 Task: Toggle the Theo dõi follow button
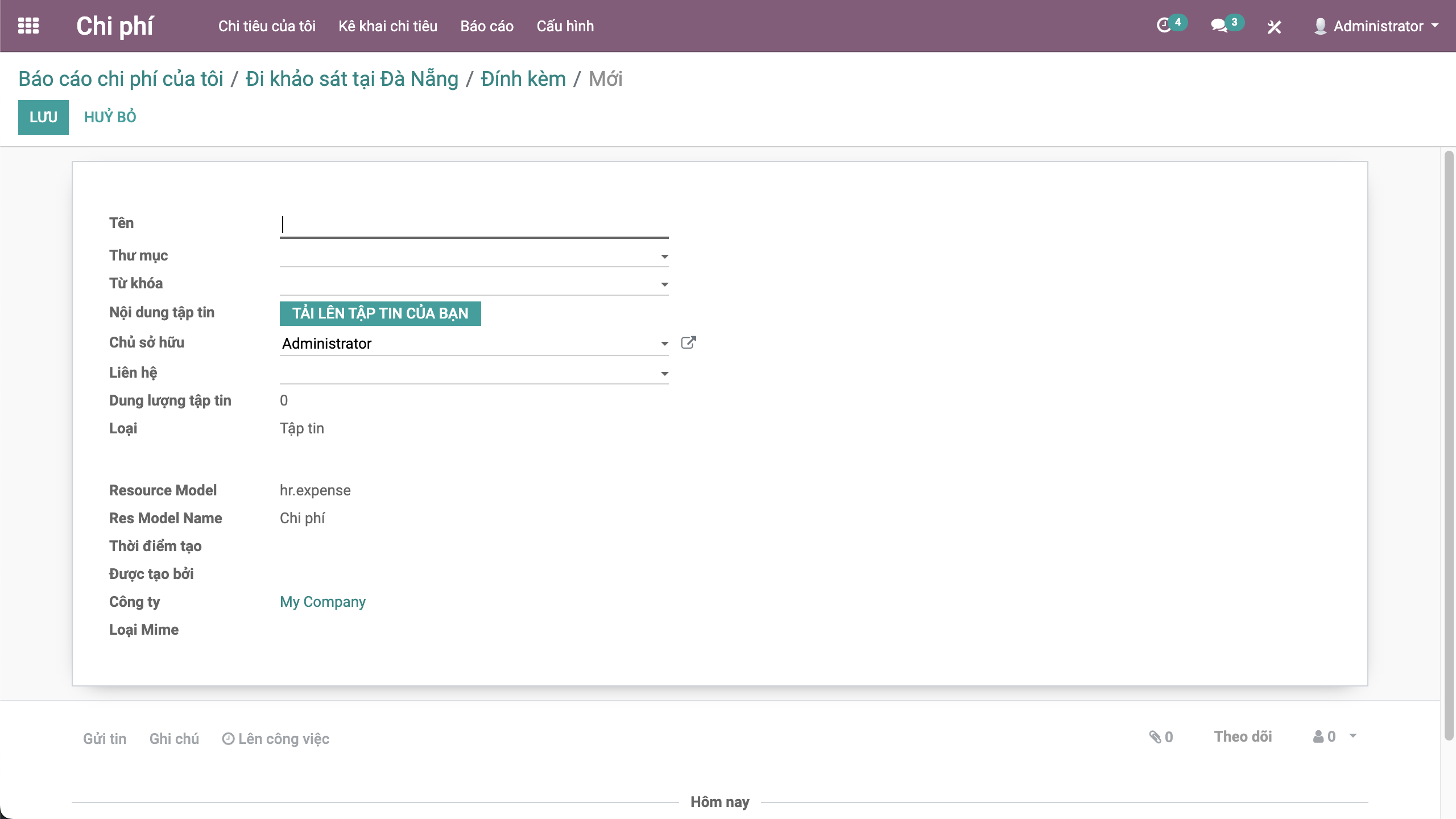click(1243, 737)
